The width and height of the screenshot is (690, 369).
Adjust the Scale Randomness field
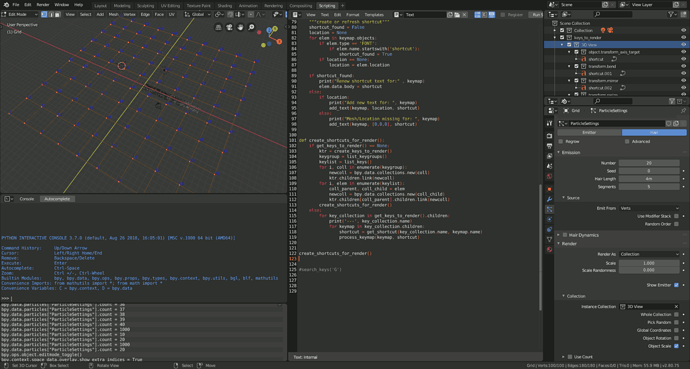649,270
